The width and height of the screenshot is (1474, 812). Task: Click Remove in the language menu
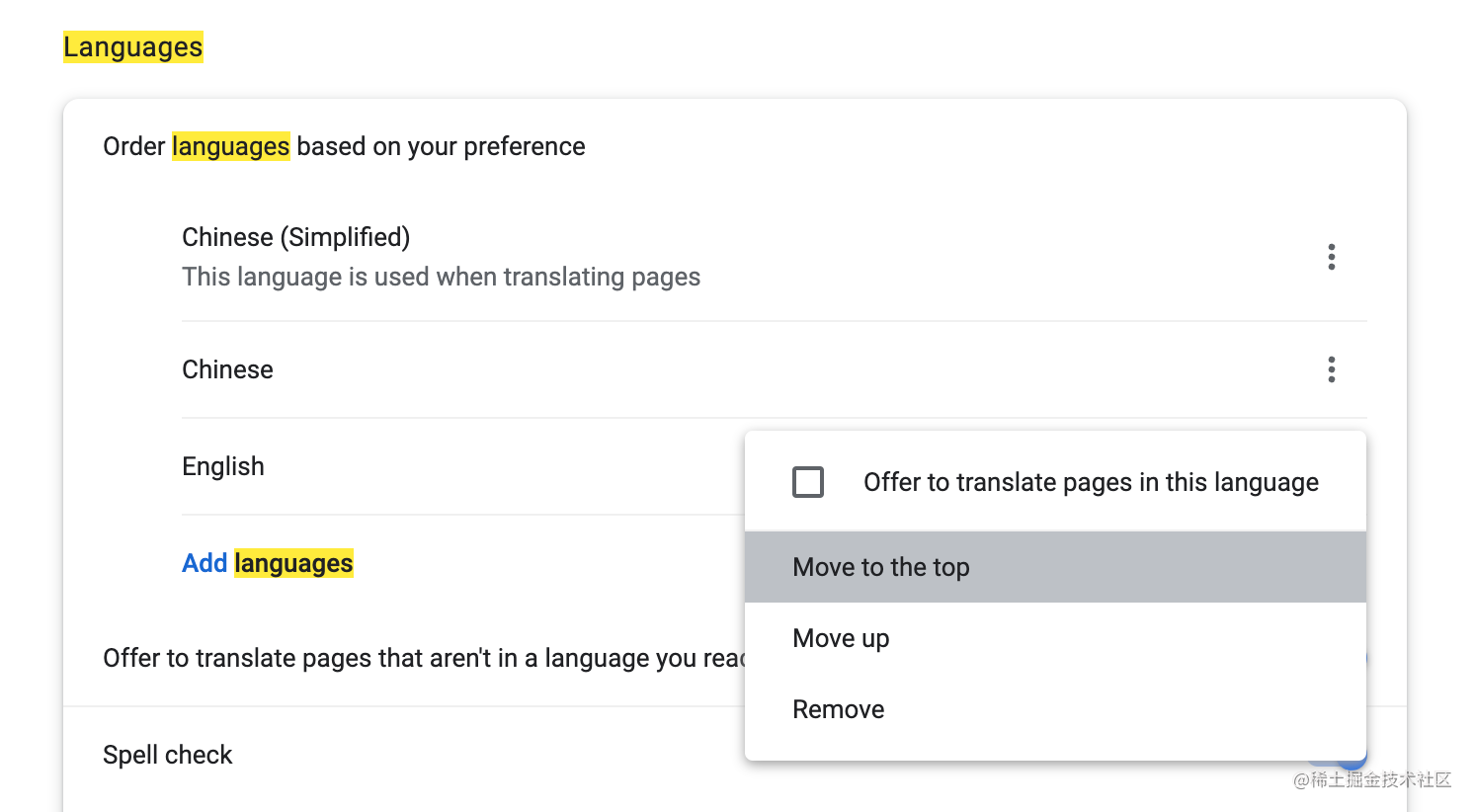pyautogui.click(x=838, y=709)
